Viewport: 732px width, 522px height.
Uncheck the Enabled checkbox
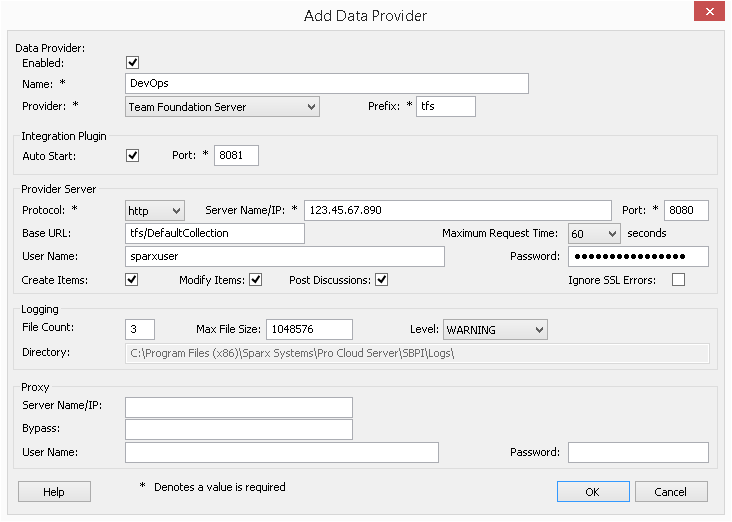coord(132,62)
